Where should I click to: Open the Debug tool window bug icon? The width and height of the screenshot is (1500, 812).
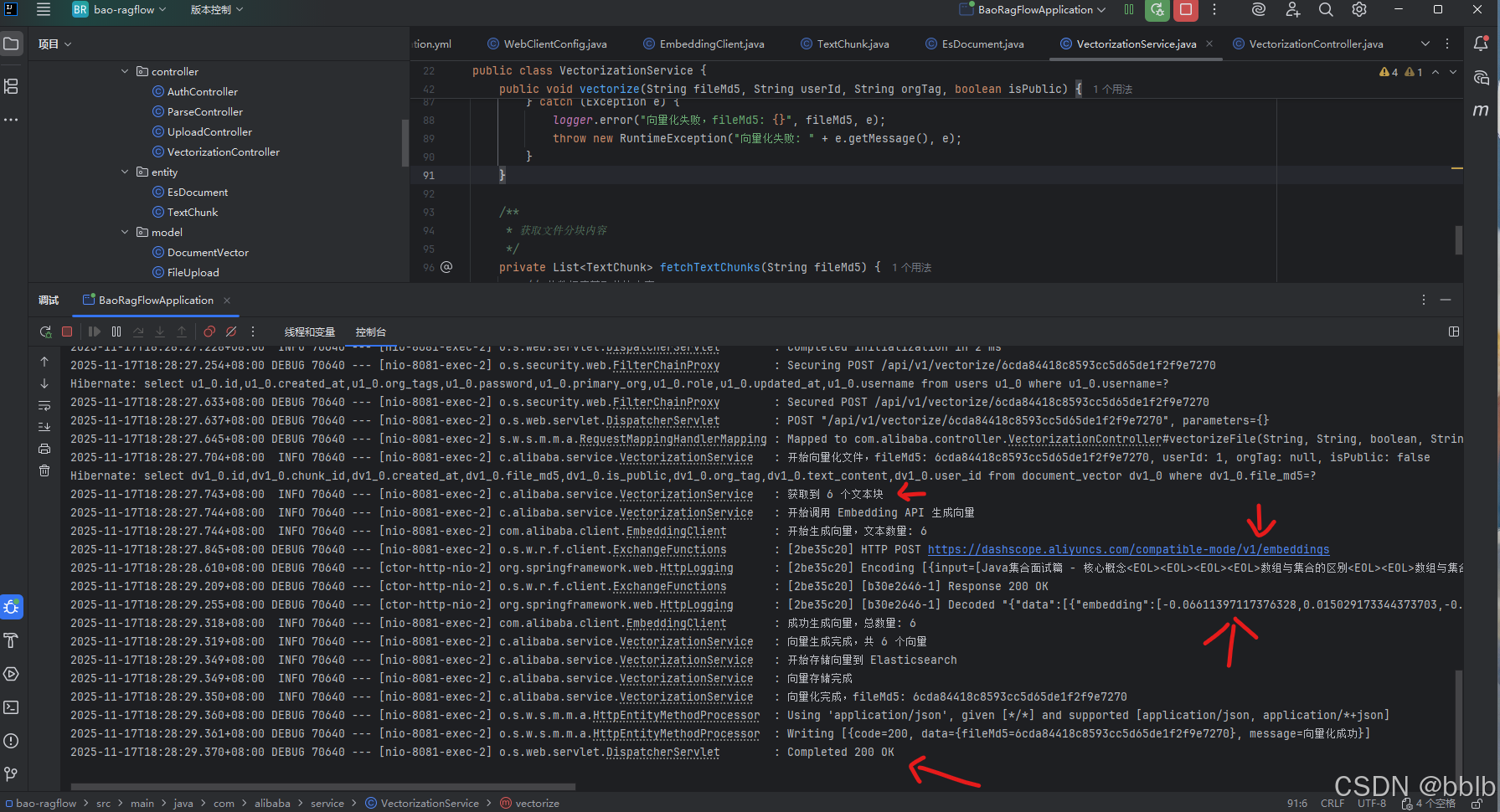point(11,607)
